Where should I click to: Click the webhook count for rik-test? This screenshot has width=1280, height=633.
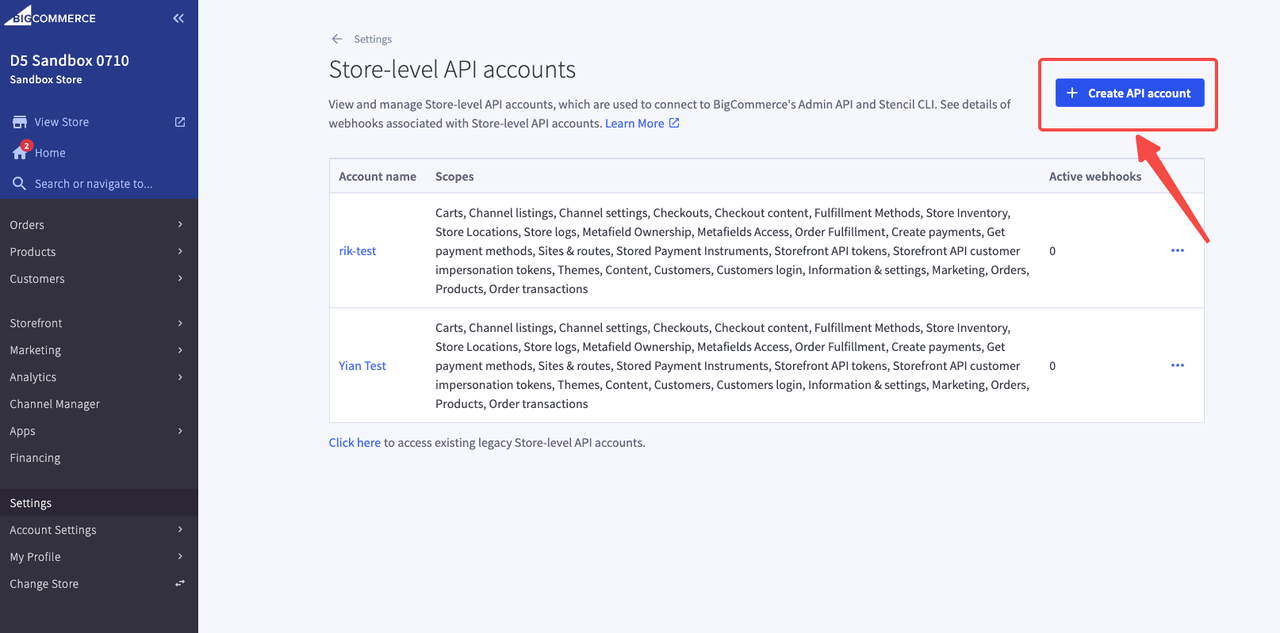[x=1052, y=251]
